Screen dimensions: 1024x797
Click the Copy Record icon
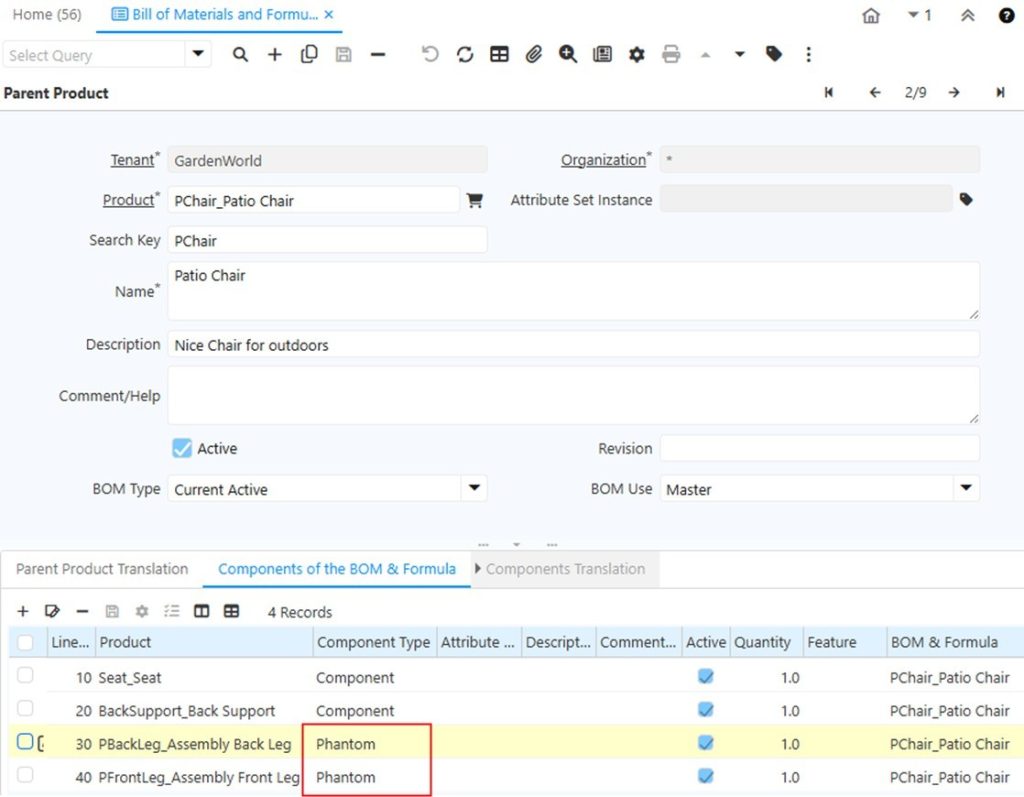point(309,55)
